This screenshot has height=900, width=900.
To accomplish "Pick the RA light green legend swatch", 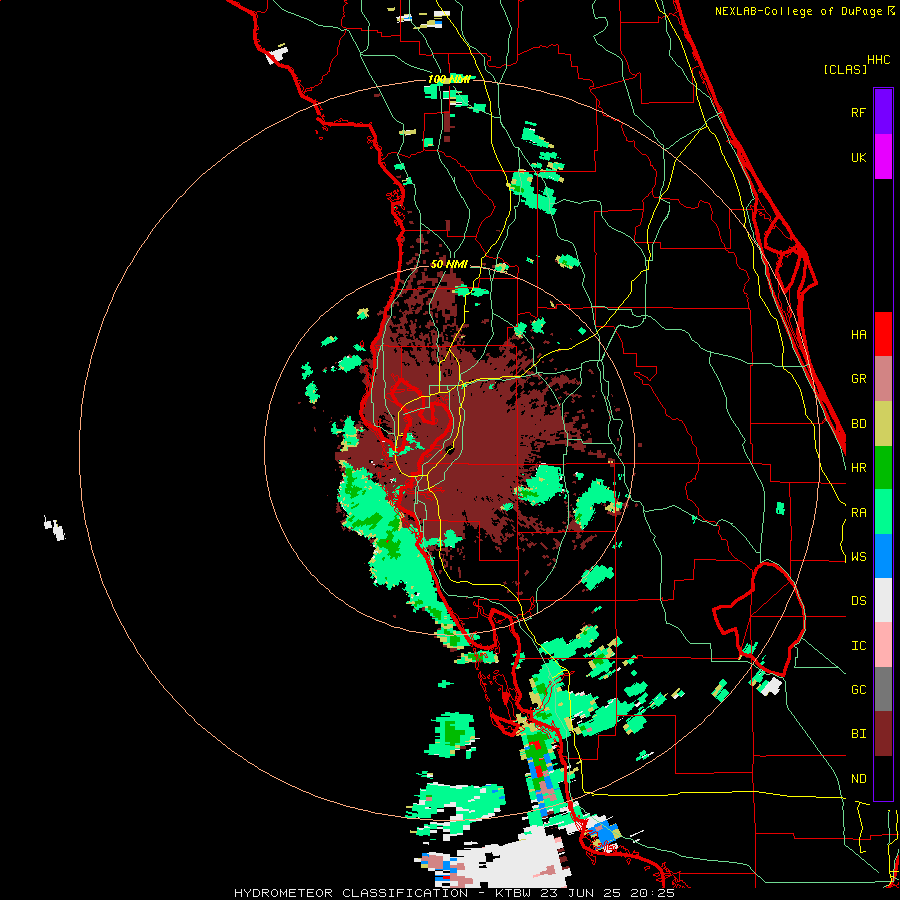I will [x=883, y=512].
